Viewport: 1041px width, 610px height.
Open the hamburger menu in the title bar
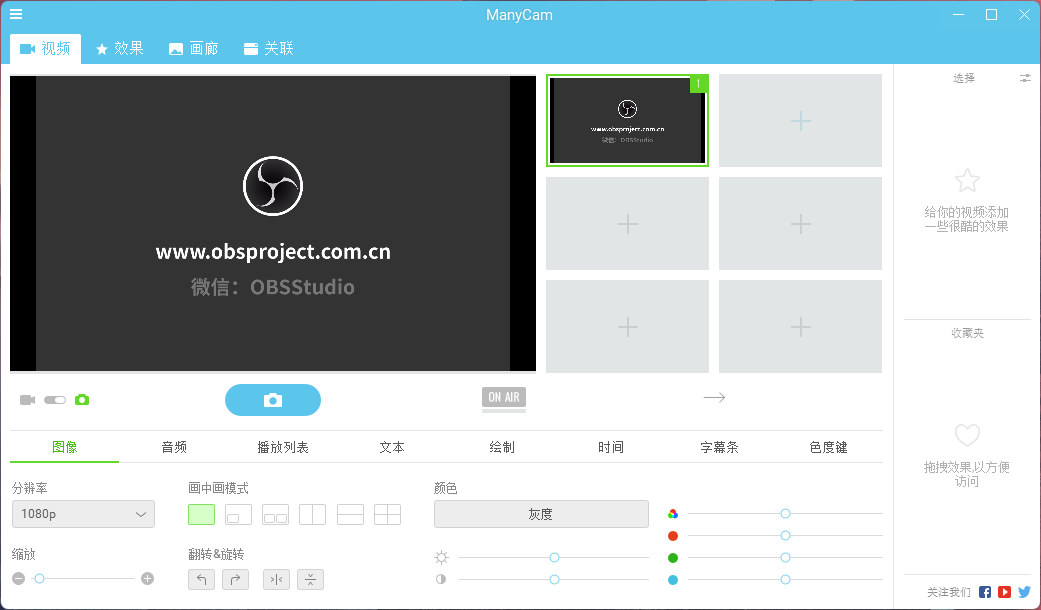[15, 14]
